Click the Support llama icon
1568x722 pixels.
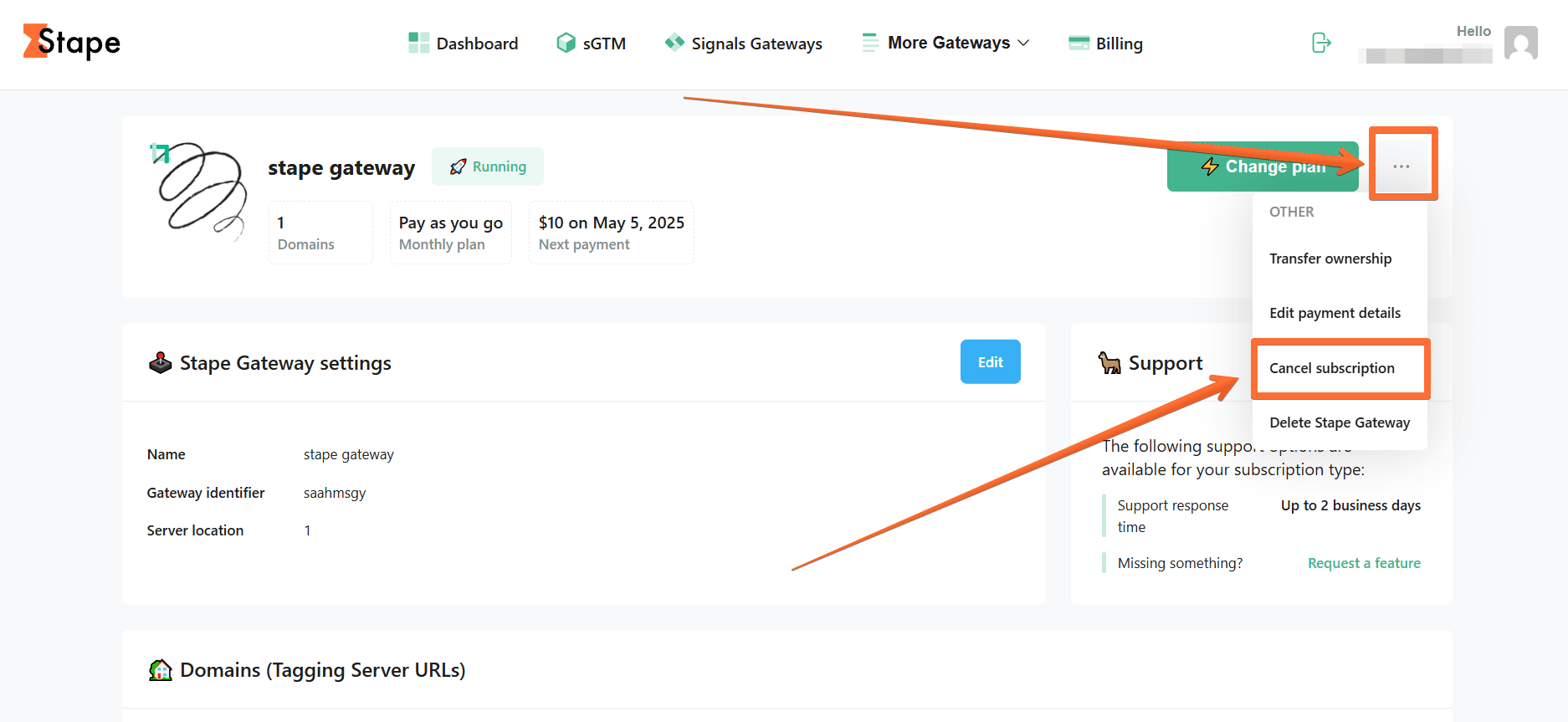(x=1109, y=362)
